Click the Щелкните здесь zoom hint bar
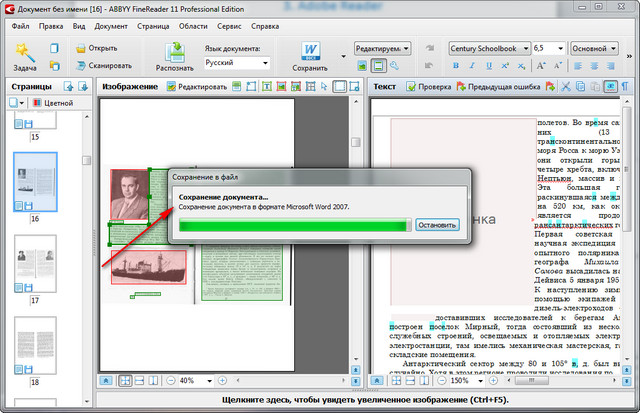The image size is (640, 413). tap(365, 400)
